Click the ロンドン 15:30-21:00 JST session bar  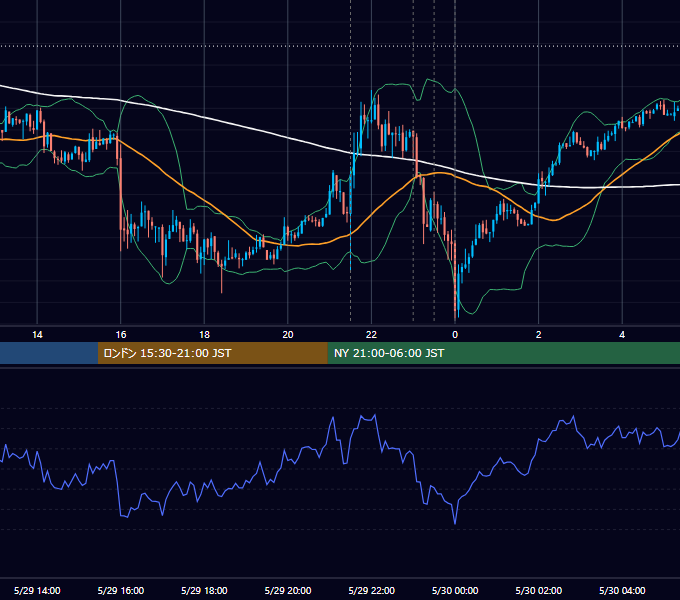(x=212, y=353)
